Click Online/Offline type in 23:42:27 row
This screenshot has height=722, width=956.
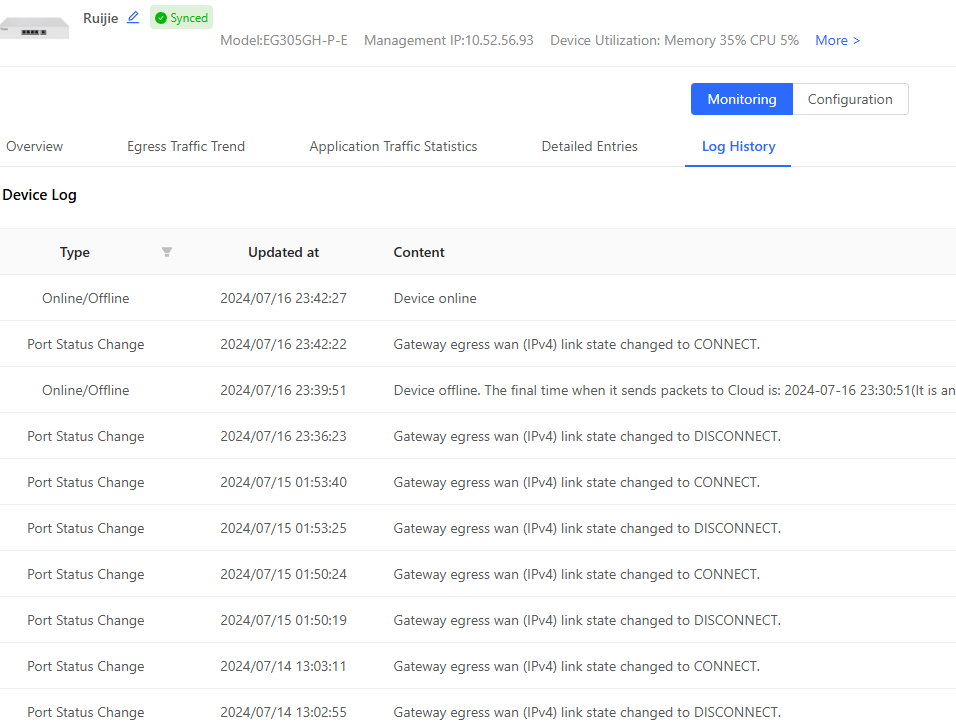click(85, 298)
